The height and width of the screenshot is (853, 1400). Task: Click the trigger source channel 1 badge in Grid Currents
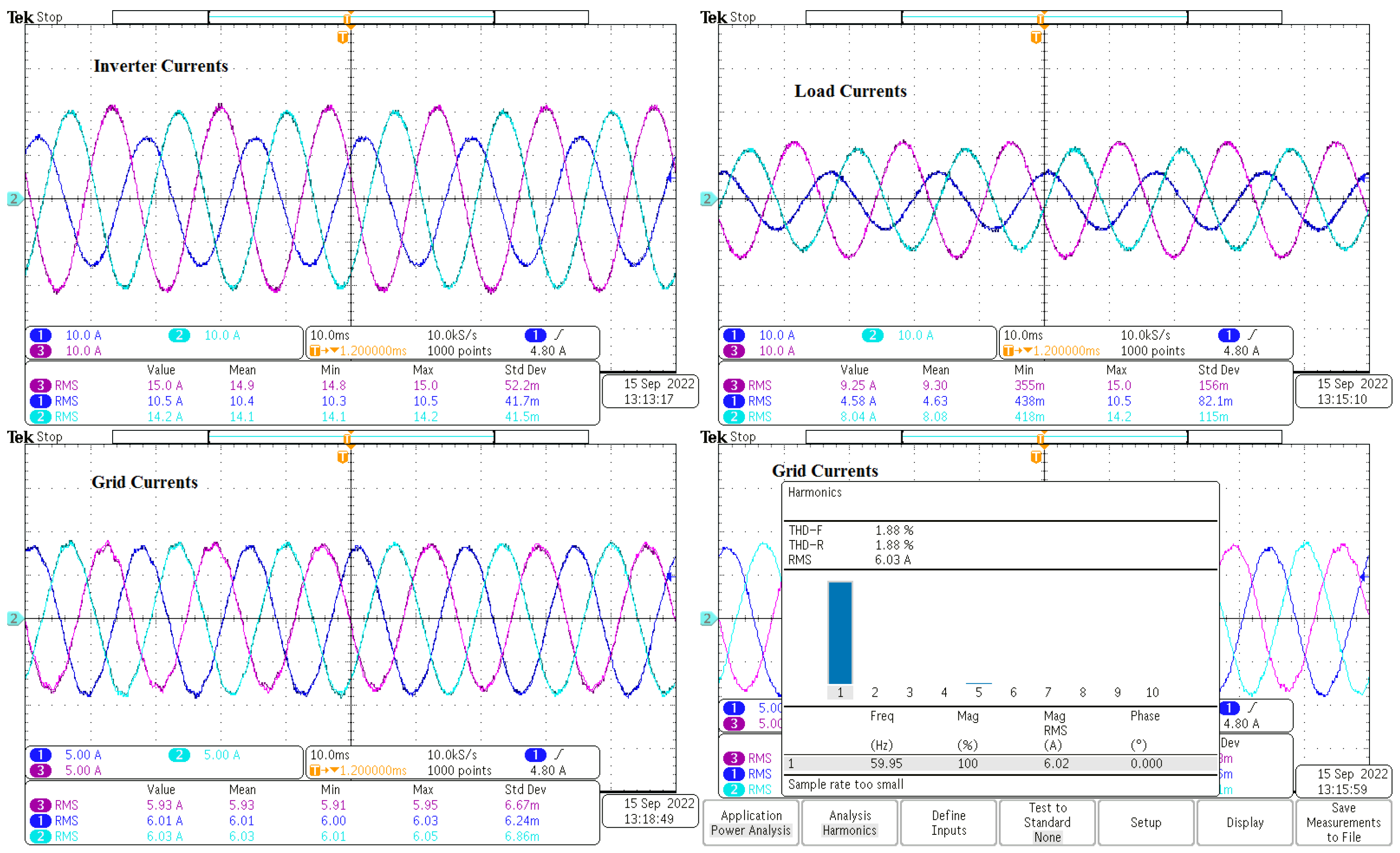(x=535, y=755)
